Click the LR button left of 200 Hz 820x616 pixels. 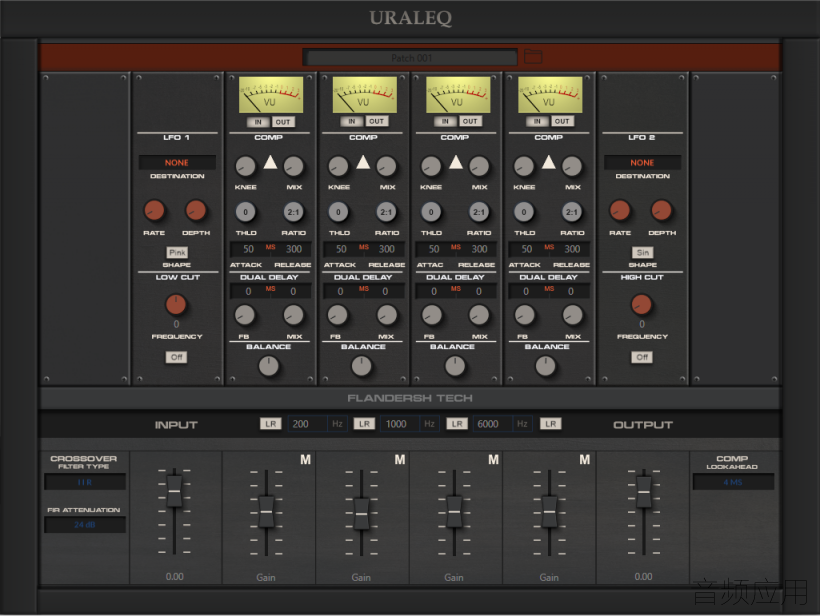point(270,424)
